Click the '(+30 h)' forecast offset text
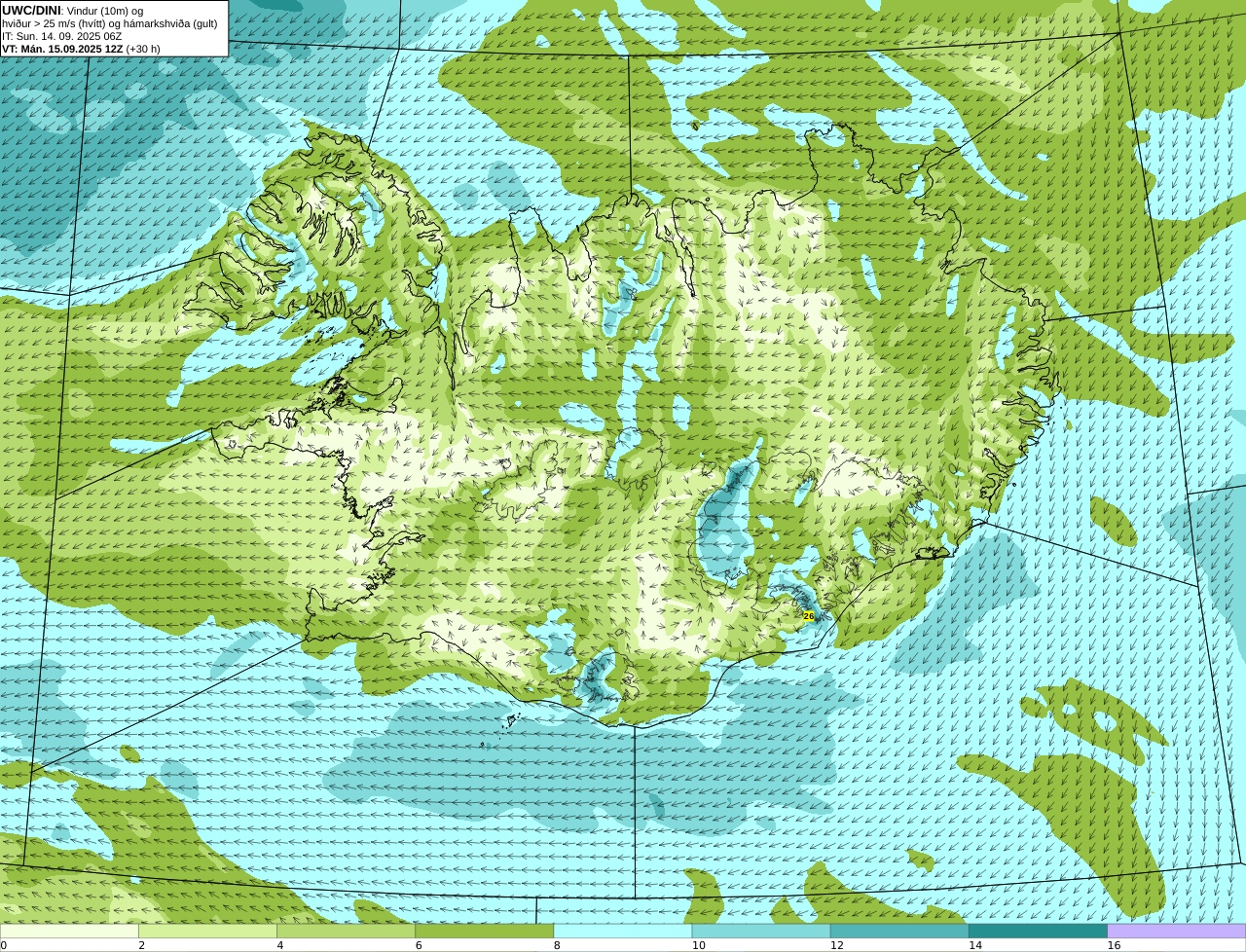The width and height of the screenshot is (1246, 952). pos(143,49)
